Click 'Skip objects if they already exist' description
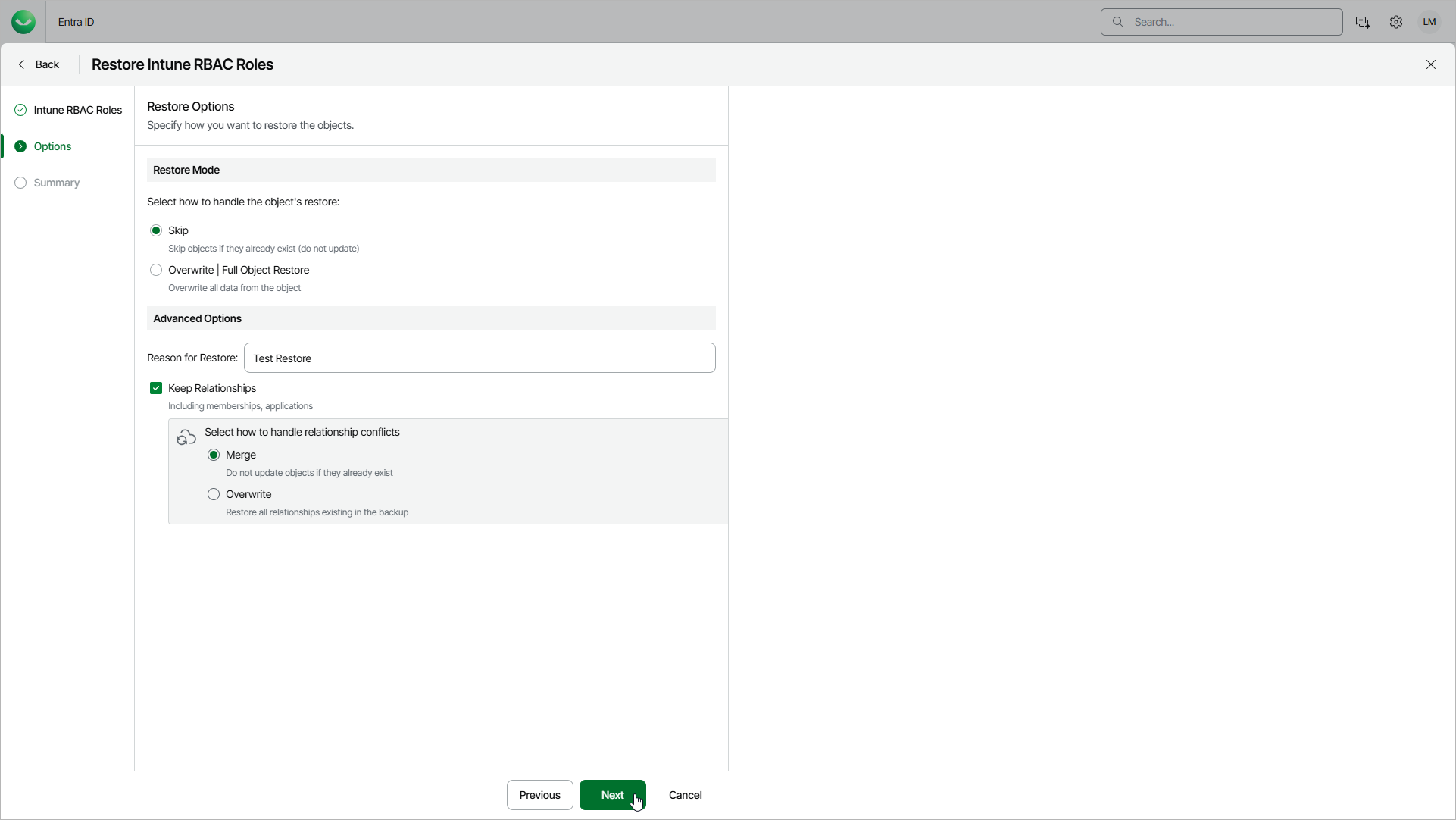The width and height of the screenshot is (1456, 820). [264, 249]
